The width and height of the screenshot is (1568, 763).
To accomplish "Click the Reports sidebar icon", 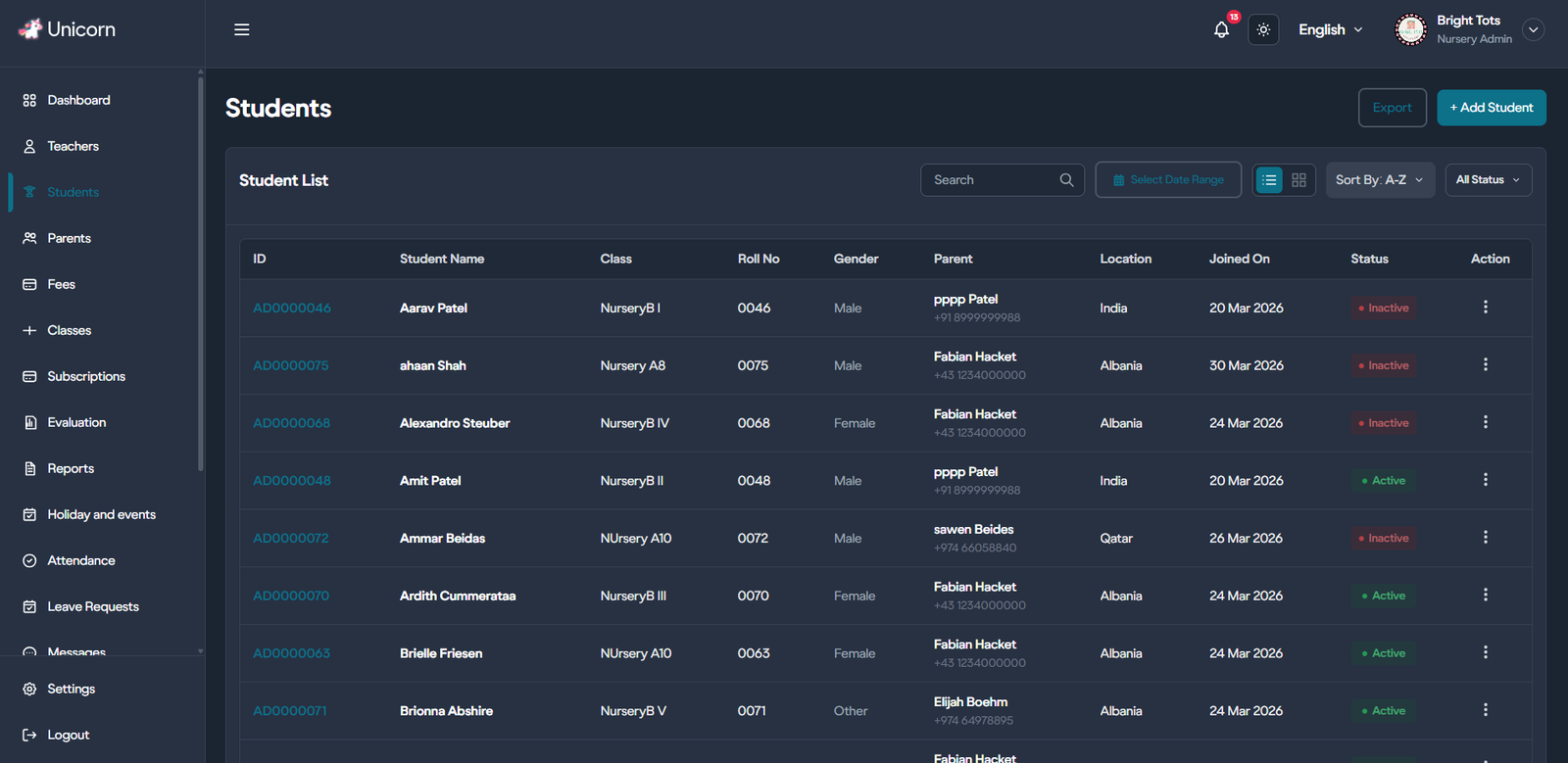I will pos(29,468).
